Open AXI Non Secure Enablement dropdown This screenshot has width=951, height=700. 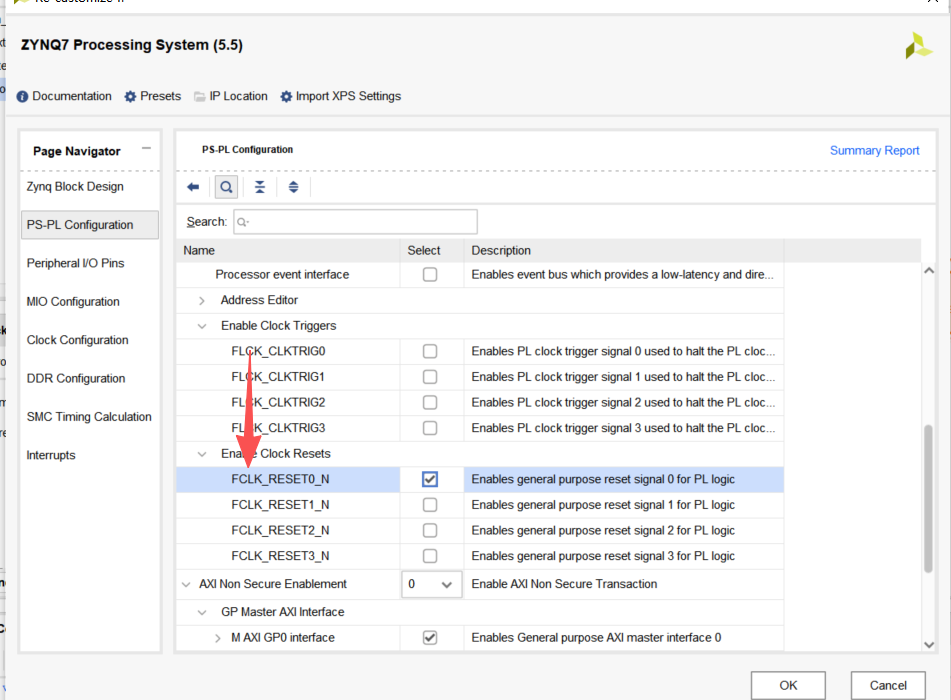point(431,584)
